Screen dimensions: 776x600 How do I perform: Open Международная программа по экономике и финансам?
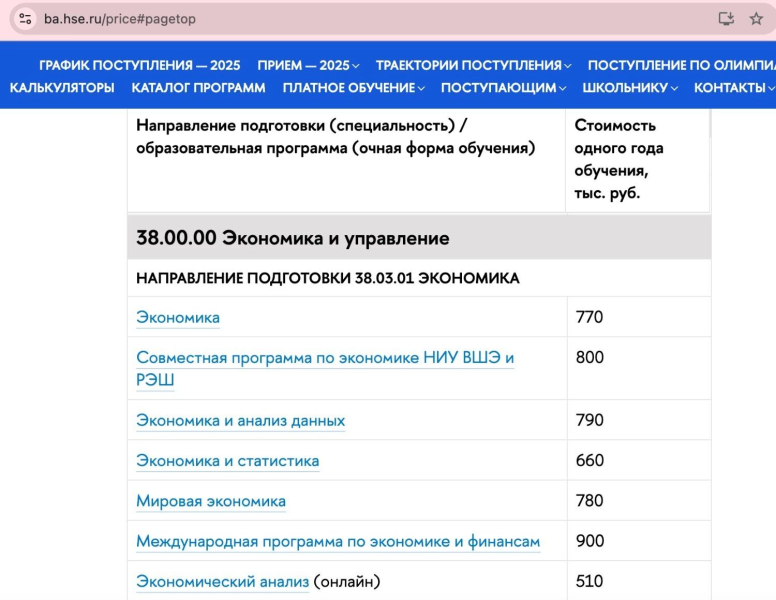[x=337, y=542]
